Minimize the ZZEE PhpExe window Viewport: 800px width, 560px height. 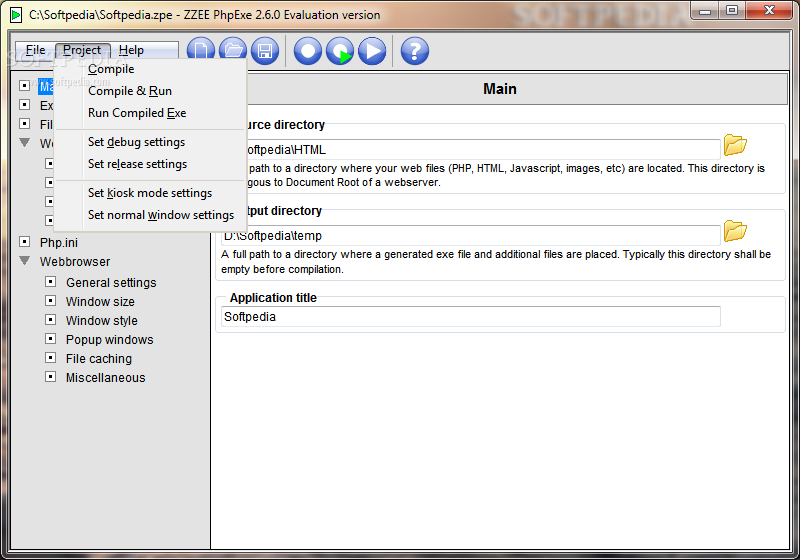705,11
